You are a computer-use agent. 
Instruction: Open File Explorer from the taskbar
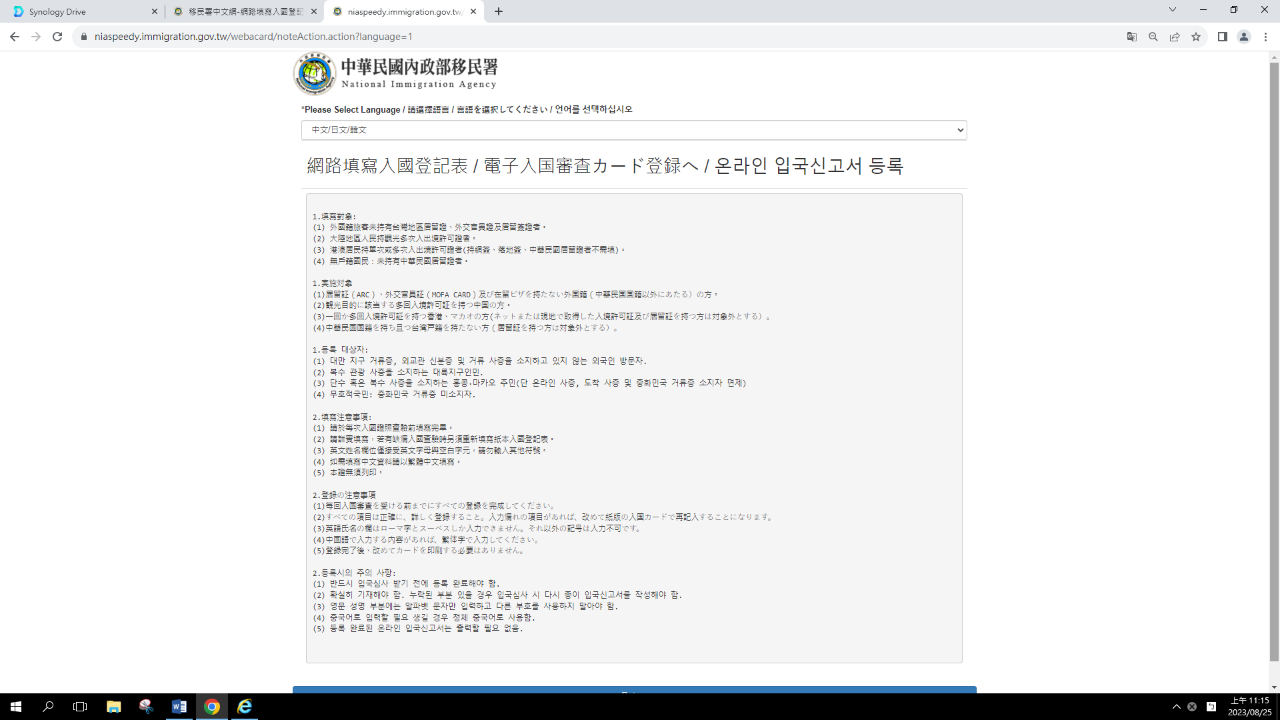click(x=113, y=707)
